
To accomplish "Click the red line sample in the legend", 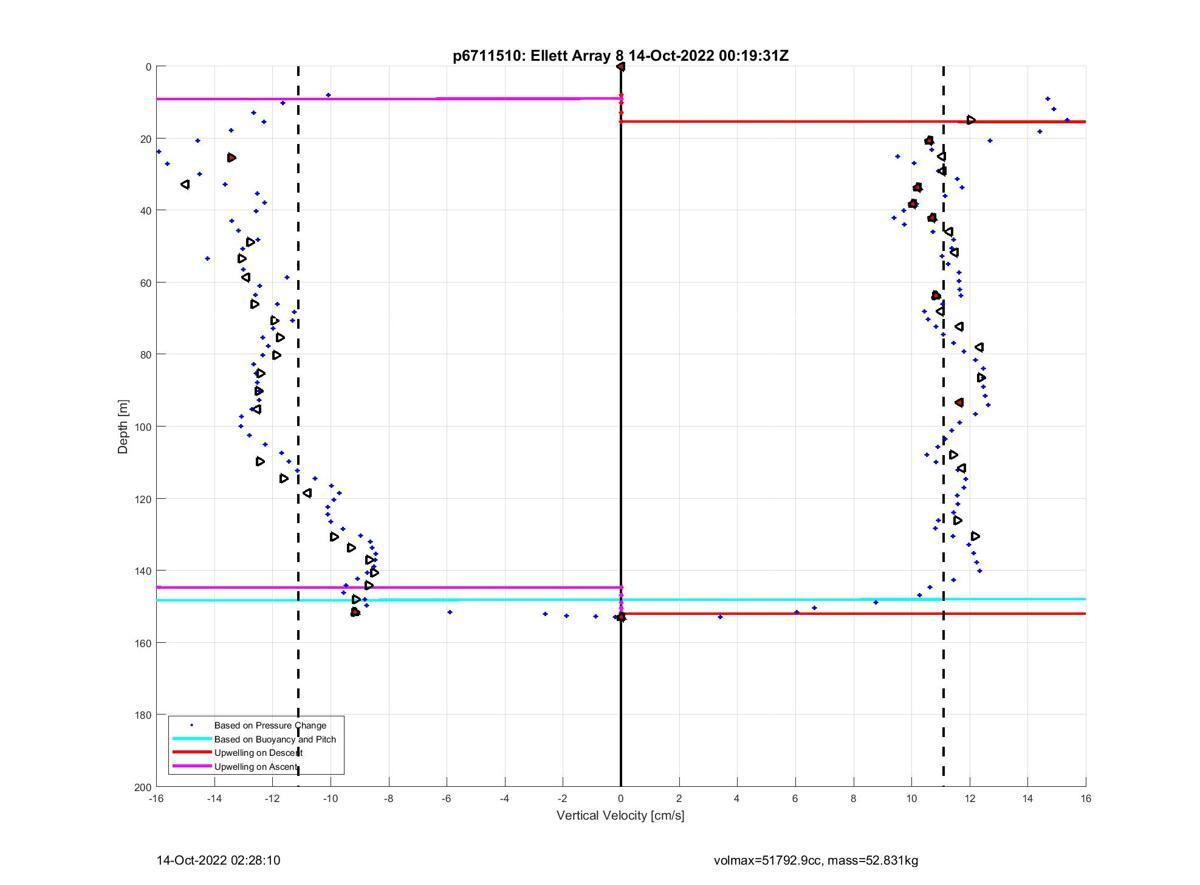I will 191,752.
